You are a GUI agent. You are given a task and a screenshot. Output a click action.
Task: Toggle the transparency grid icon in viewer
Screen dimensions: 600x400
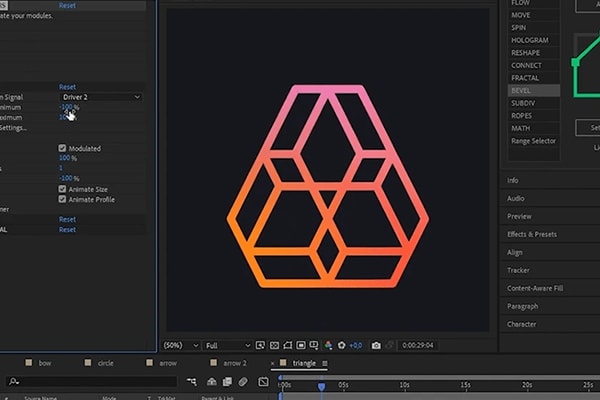[275, 345]
